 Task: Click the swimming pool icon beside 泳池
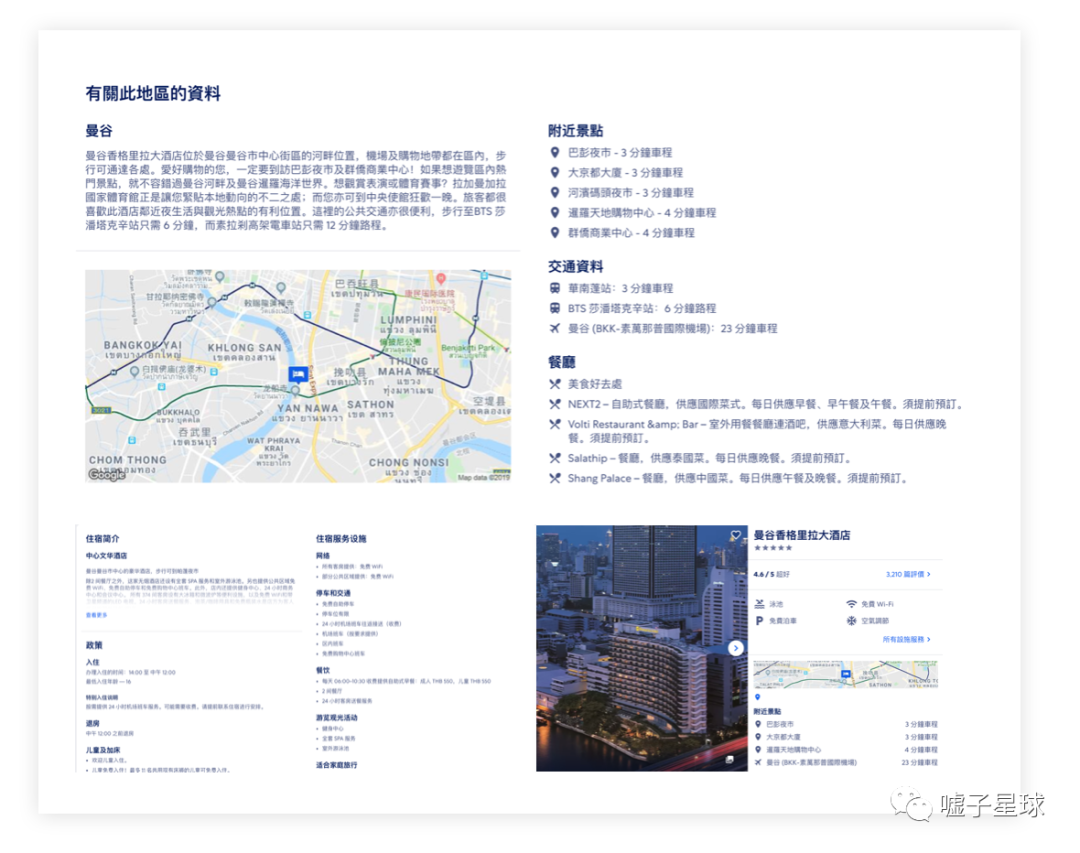759,604
